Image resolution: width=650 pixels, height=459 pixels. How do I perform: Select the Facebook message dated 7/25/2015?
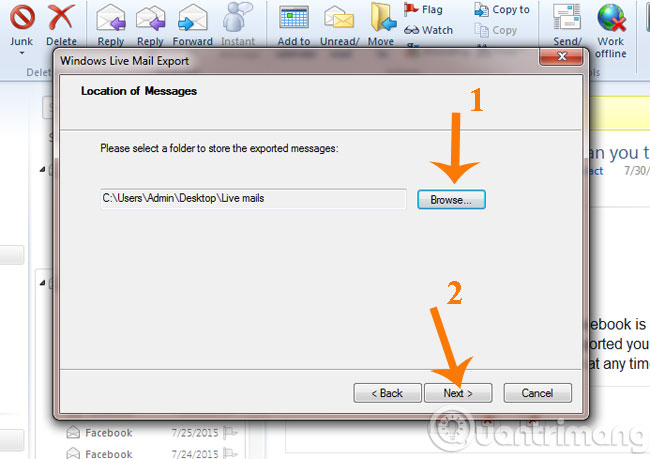(153, 433)
